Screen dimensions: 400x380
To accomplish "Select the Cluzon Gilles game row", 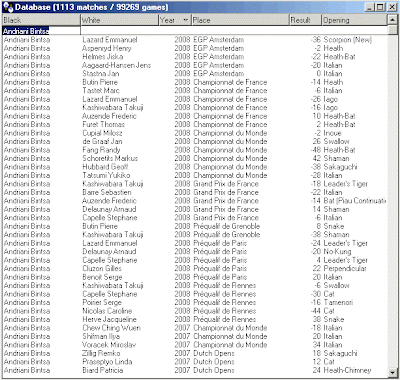I will tap(195, 268).
